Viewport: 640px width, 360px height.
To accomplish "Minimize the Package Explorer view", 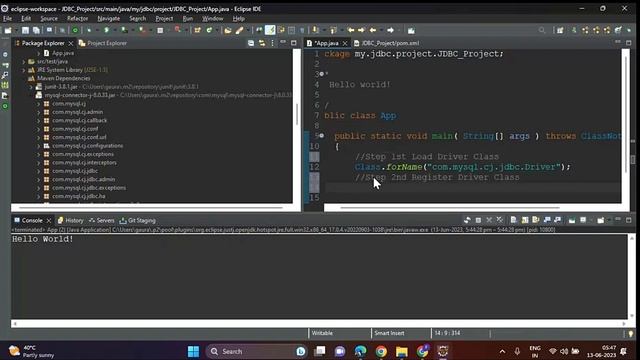I will coord(283,42).
